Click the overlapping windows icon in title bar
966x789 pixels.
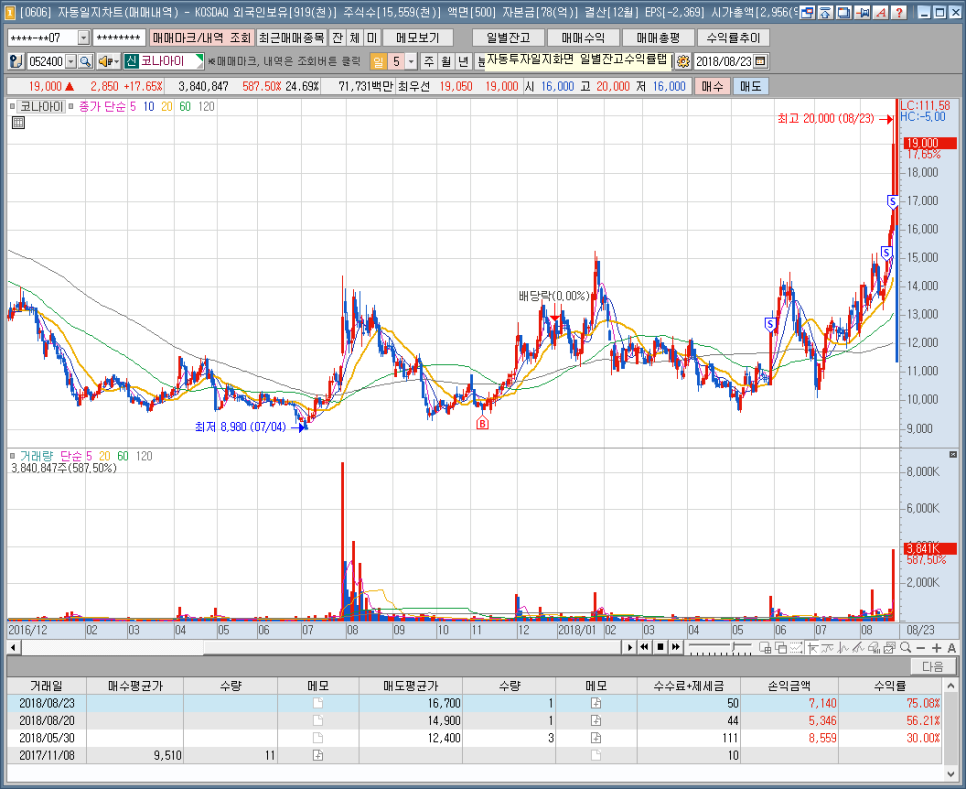(844, 12)
